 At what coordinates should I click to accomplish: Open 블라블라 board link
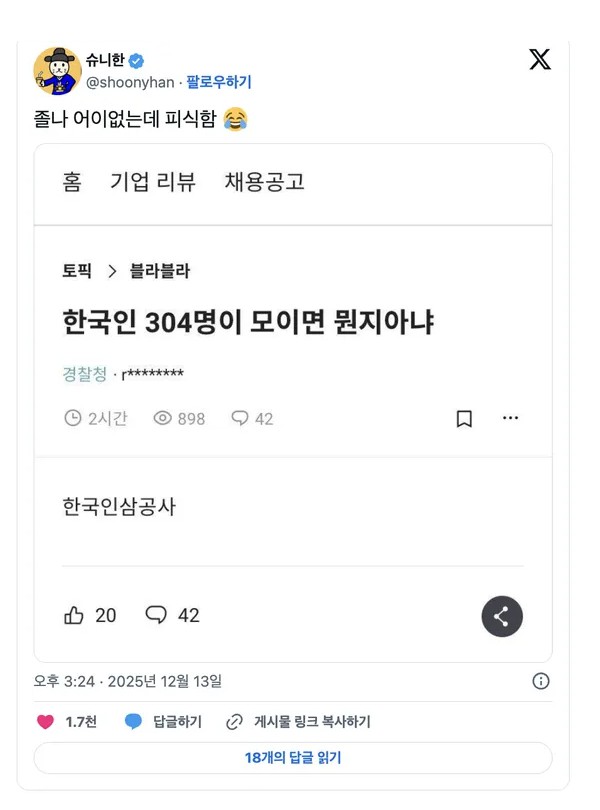159,271
